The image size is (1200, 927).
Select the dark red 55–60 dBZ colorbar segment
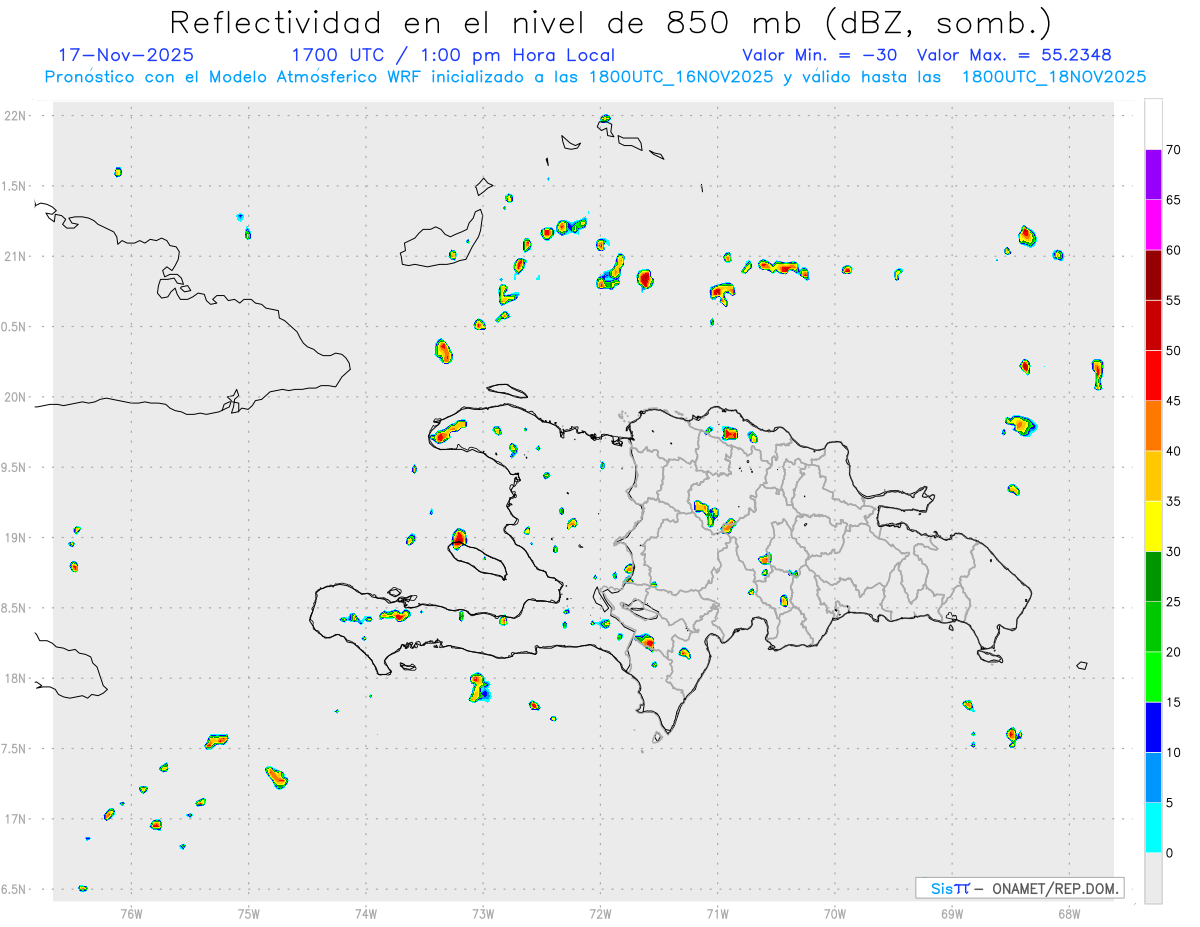[x=1153, y=275]
